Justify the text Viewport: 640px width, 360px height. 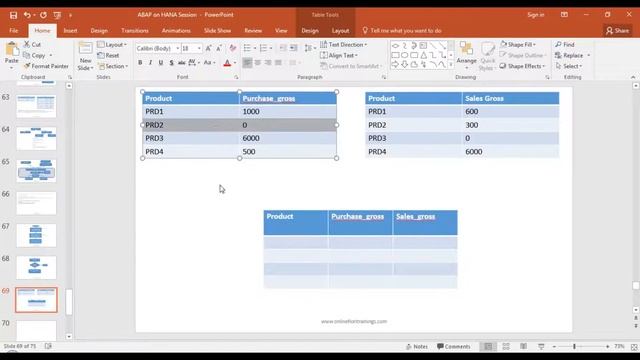click(278, 62)
